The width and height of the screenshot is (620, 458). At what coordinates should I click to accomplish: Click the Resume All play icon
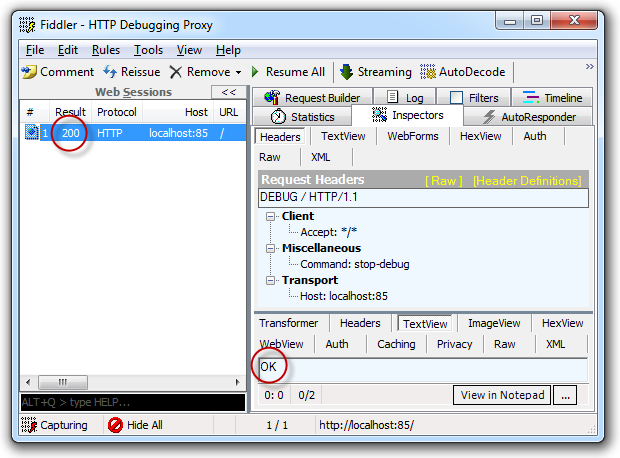coord(255,72)
